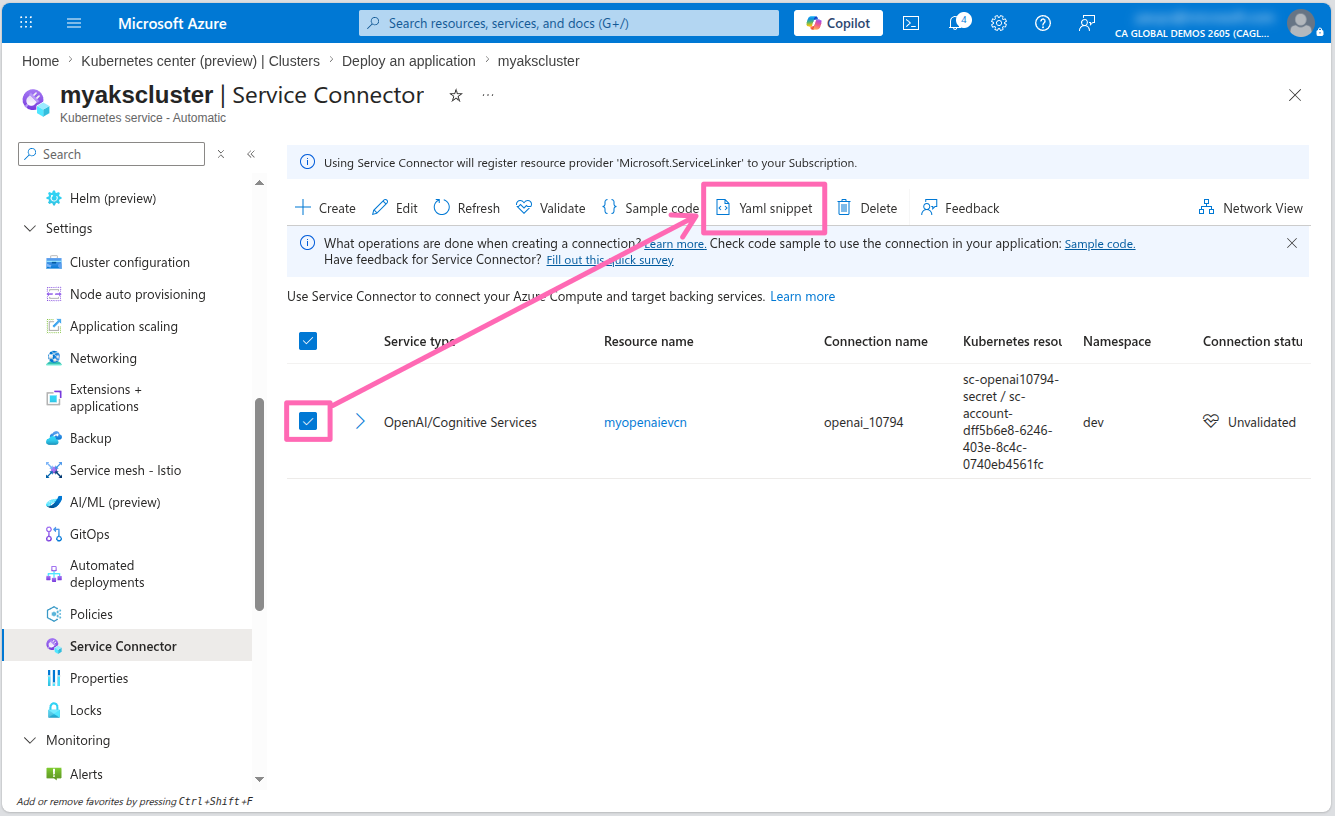Open portal settings gear
The width and height of the screenshot is (1335, 816).
(999, 23)
